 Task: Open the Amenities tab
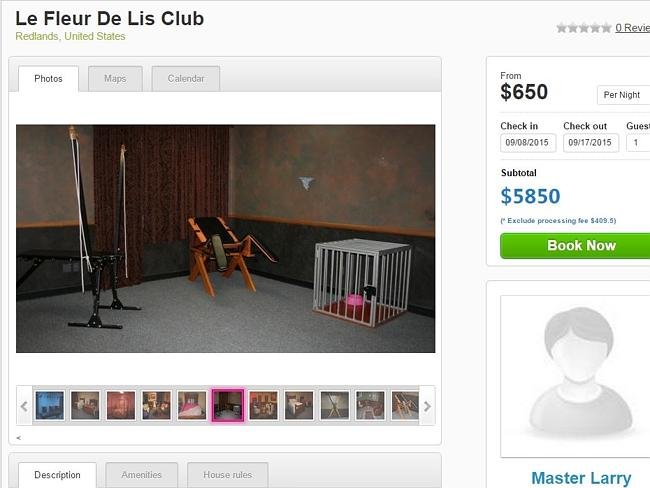click(141, 475)
